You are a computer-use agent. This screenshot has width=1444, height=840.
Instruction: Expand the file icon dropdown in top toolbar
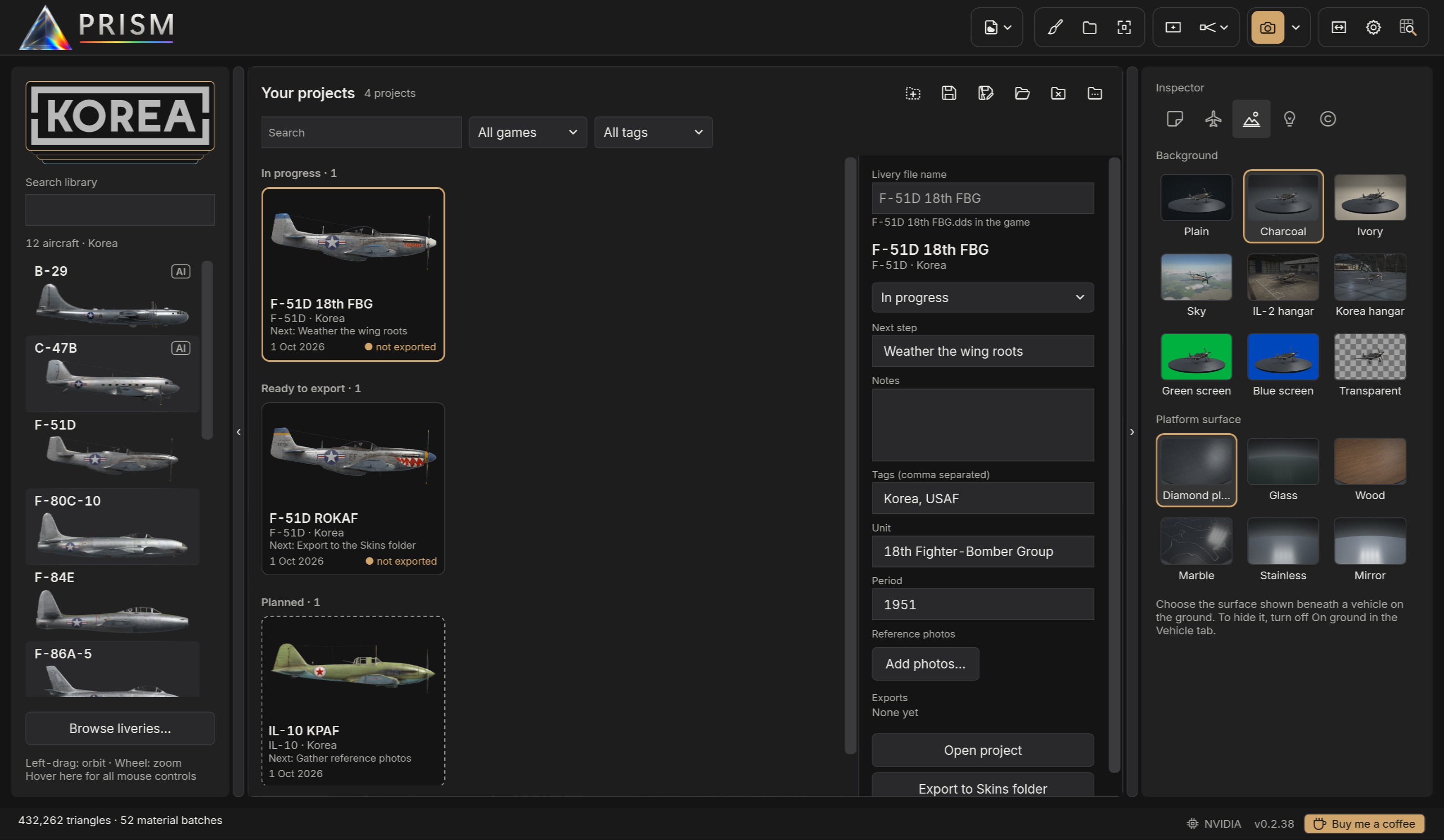point(997,27)
